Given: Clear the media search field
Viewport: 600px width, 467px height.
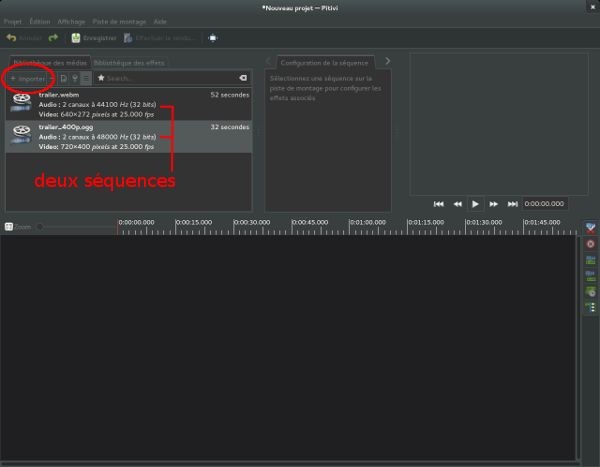Looking at the screenshot, I should click(242, 77).
